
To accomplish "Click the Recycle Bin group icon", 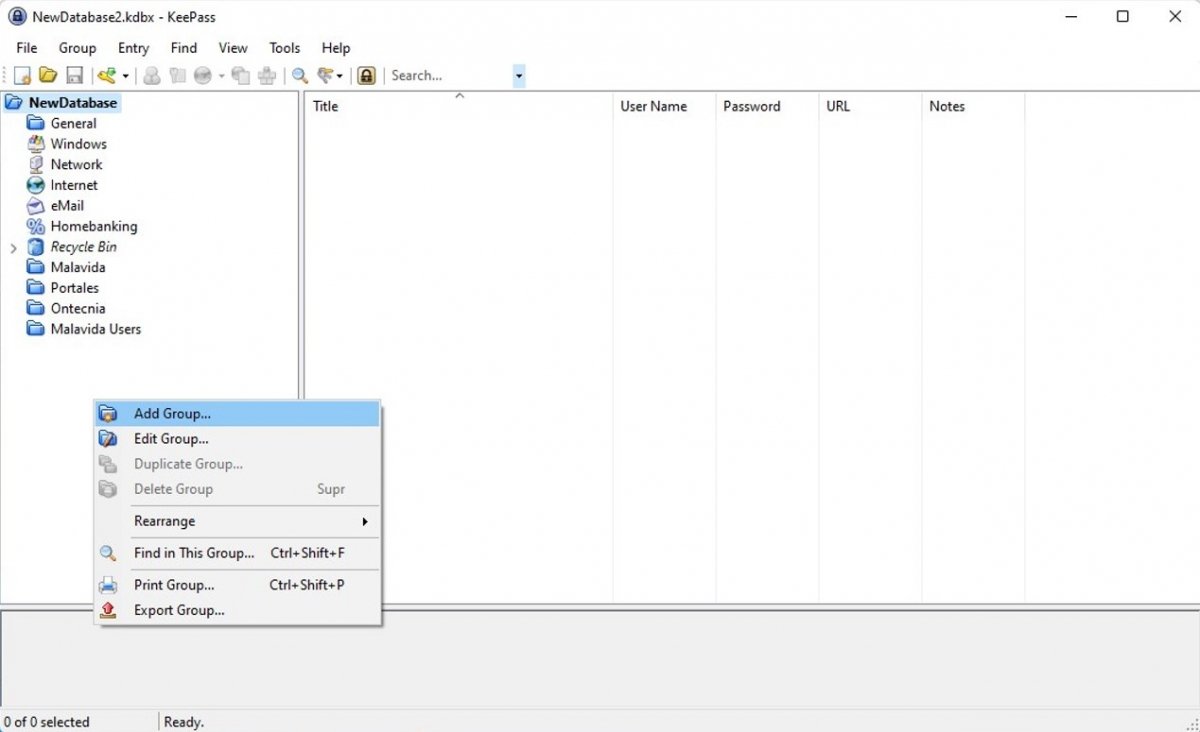I will (35, 247).
